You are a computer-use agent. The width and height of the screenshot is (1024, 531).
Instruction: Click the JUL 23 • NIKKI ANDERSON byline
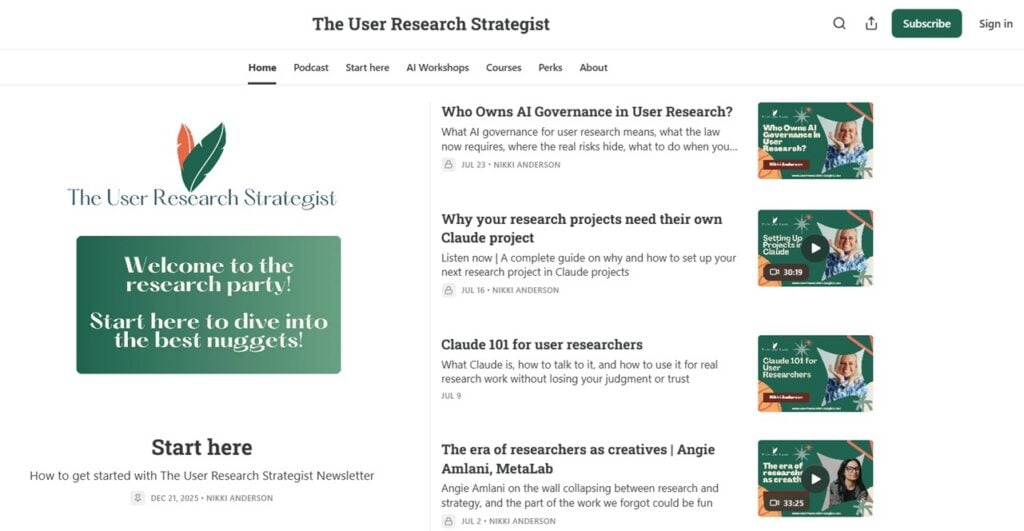pos(511,165)
